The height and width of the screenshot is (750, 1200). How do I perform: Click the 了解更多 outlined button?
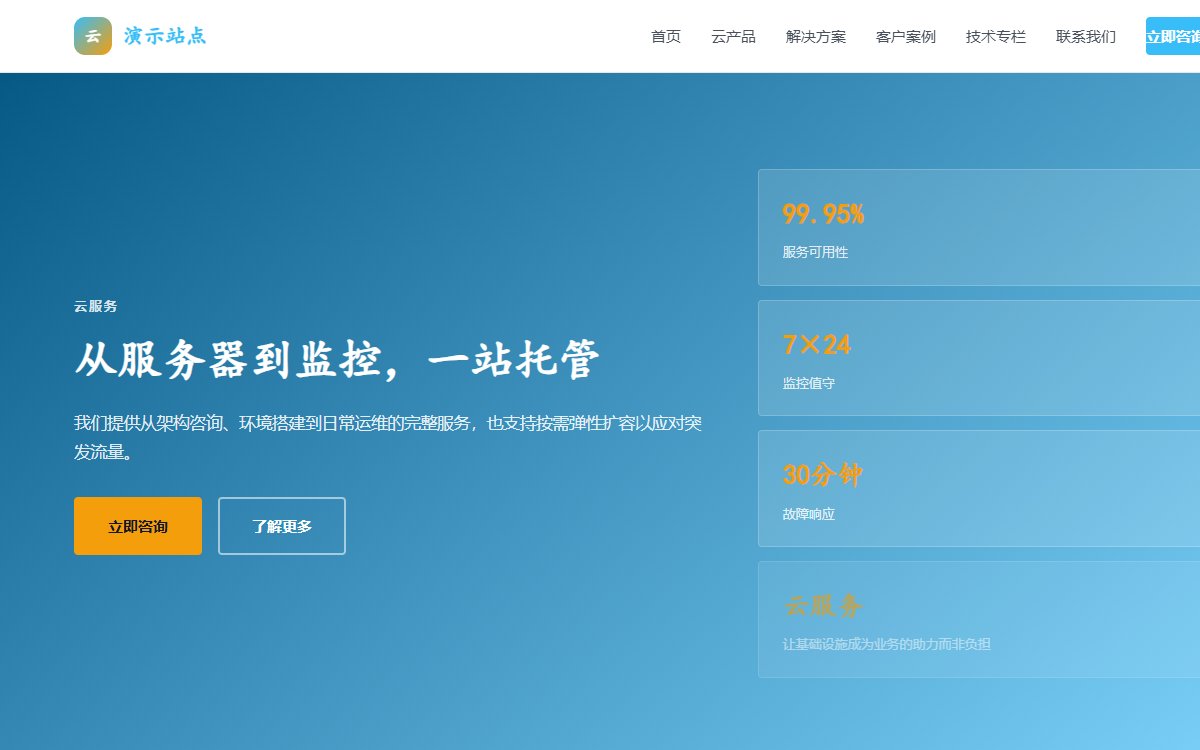(282, 526)
